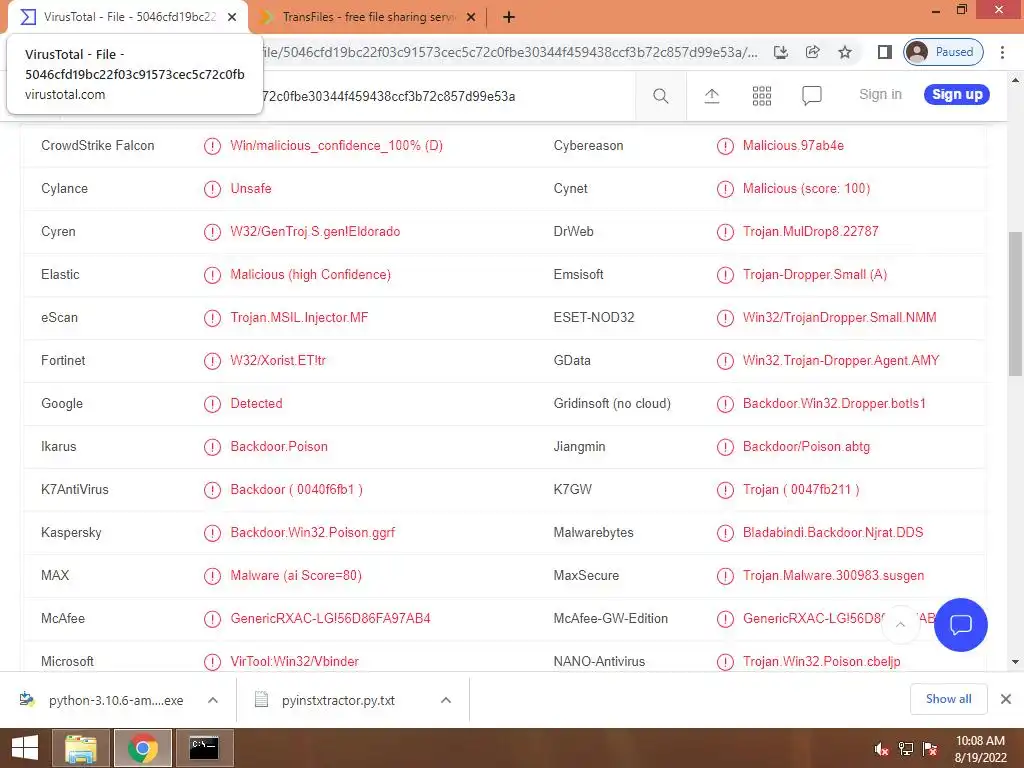
Task: Click the Google Detected warning icon
Action: (212, 404)
